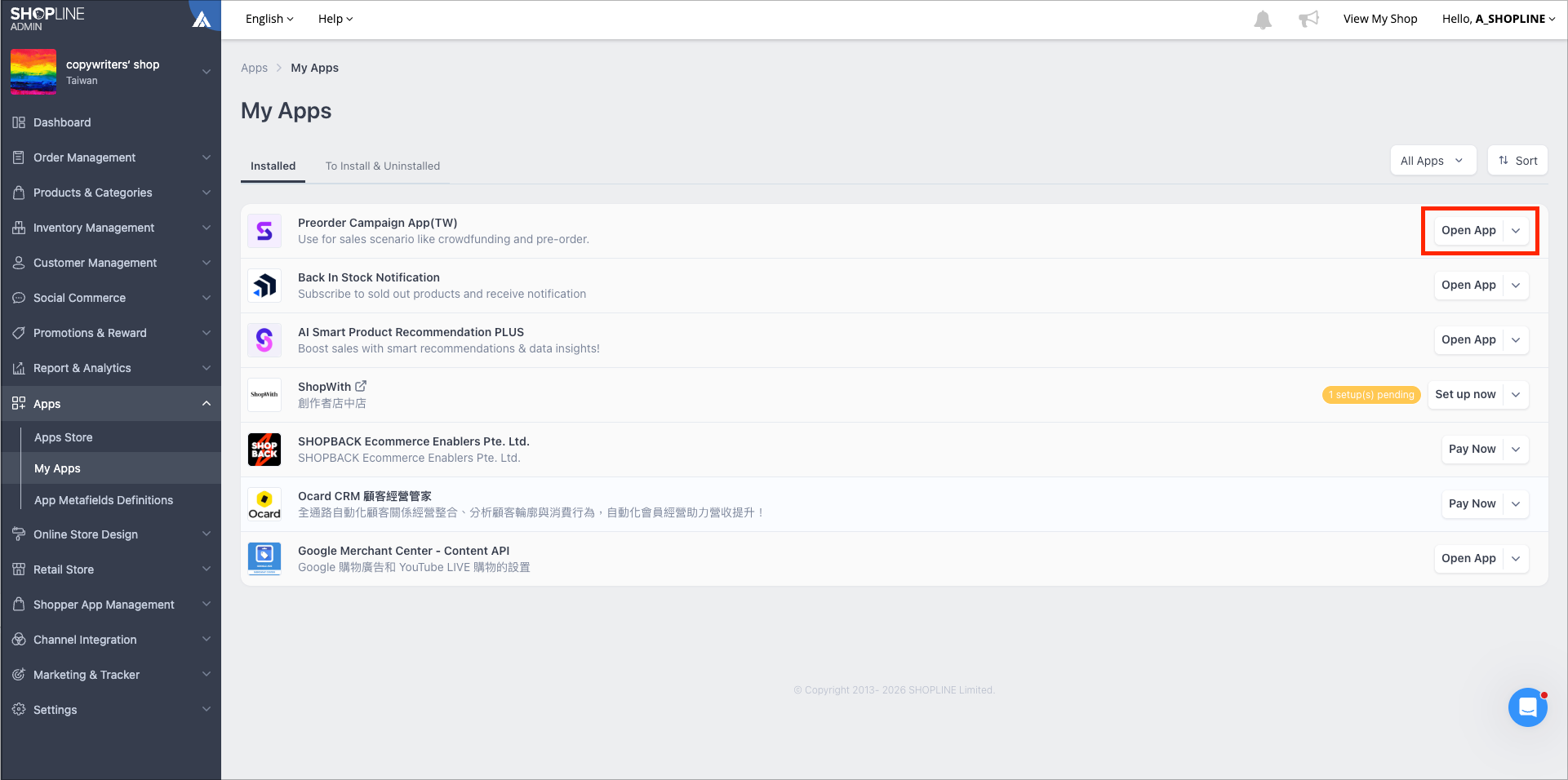
Task: Expand options arrow for Google Merchant Center
Action: coord(1516,559)
